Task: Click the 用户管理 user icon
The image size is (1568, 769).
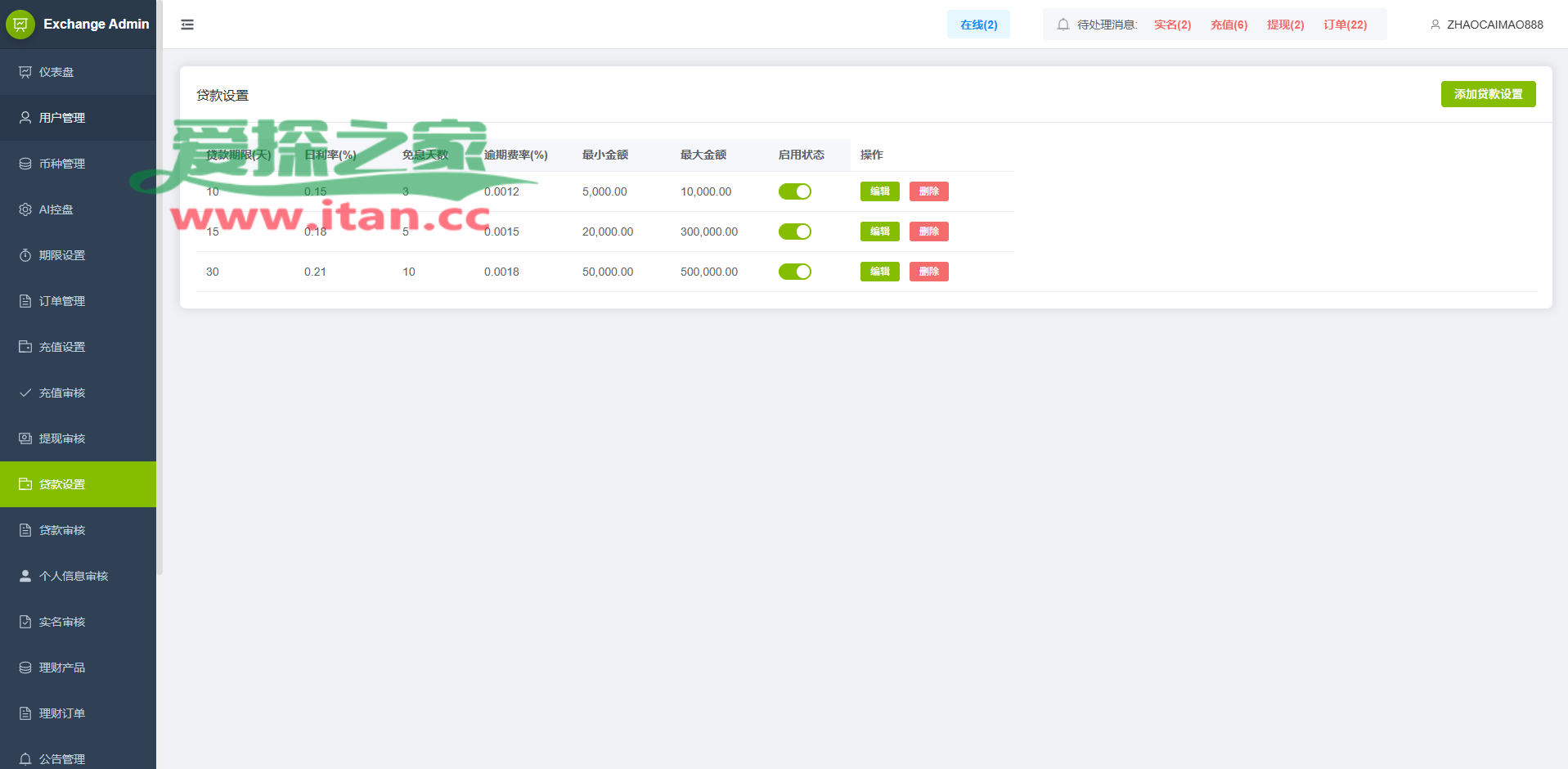Action: pyautogui.click(x=25, y=118)
